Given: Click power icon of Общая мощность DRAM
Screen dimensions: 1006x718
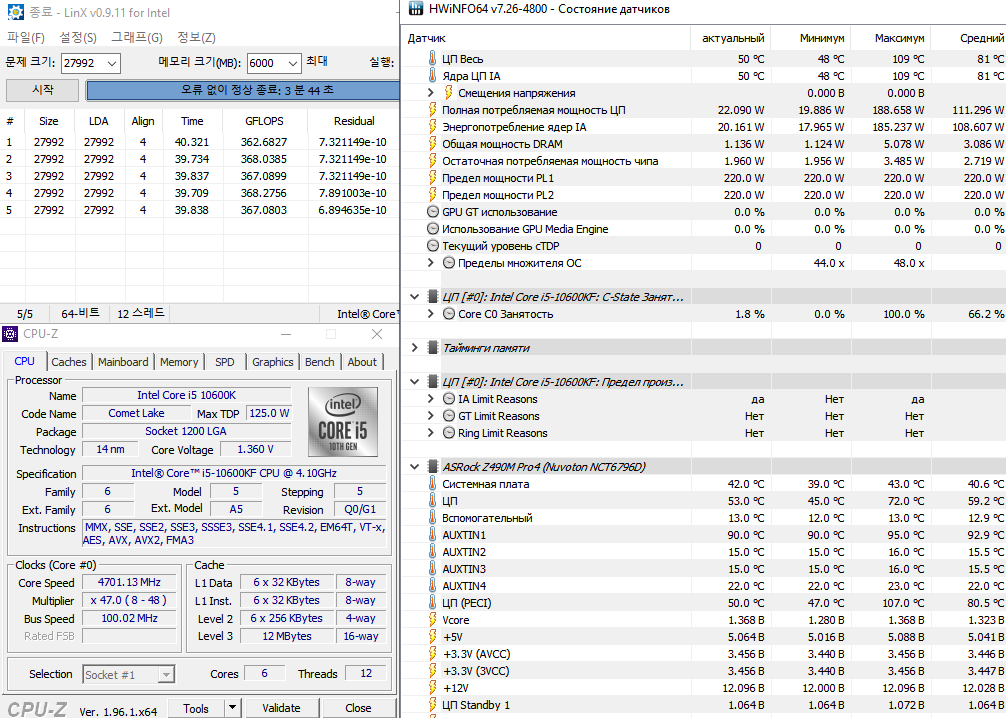Looking at the screenshot, I should (432, 144).
